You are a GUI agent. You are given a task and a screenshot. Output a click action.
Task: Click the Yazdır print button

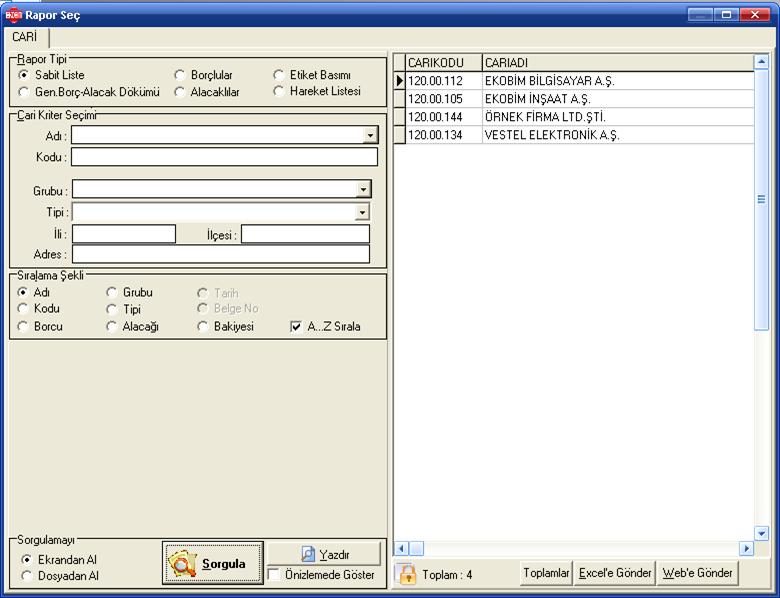(324, 554)
